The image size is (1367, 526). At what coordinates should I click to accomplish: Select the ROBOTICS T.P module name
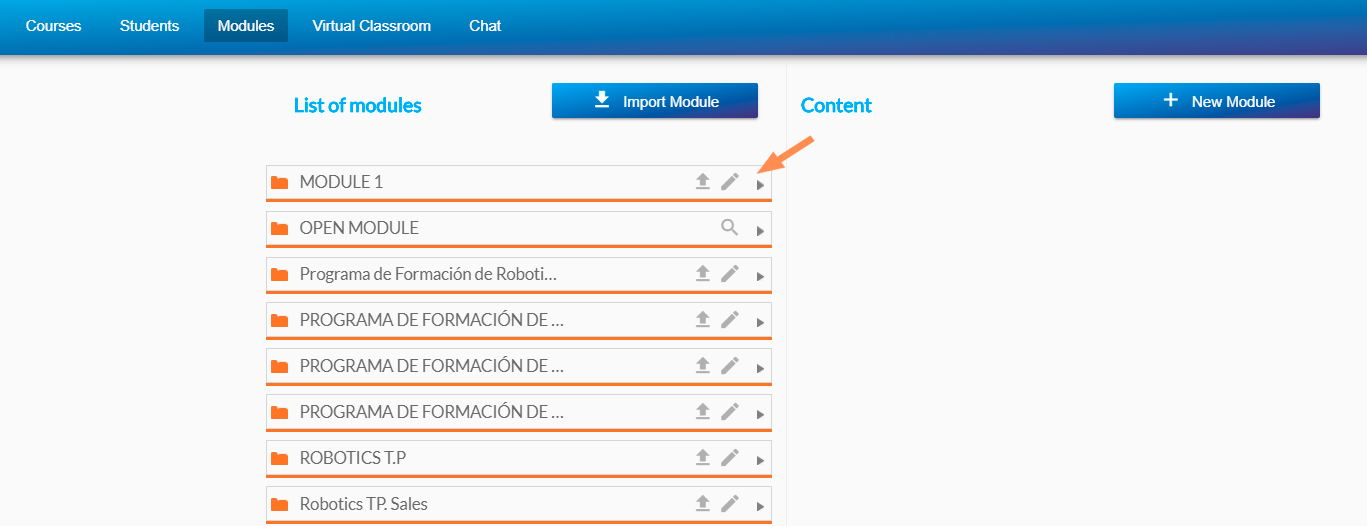[353, 458]
